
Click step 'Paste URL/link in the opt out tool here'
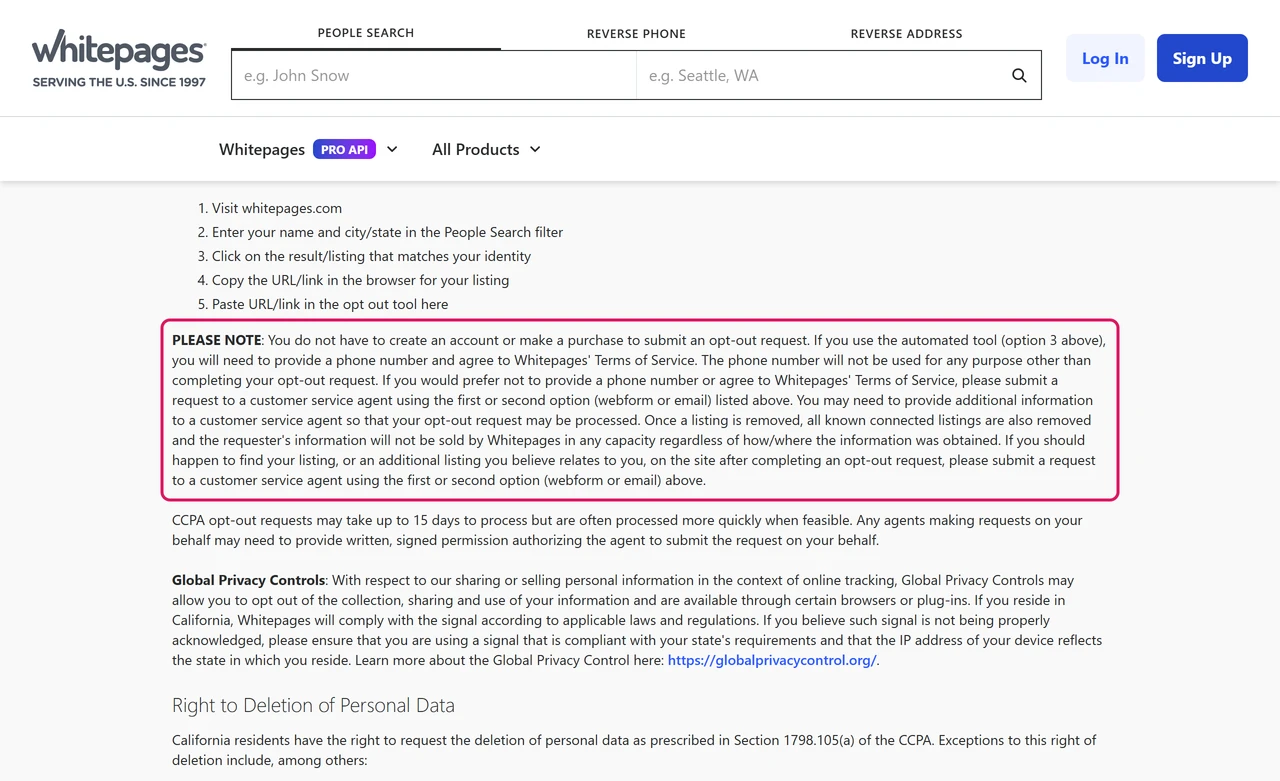click(330, 304)
